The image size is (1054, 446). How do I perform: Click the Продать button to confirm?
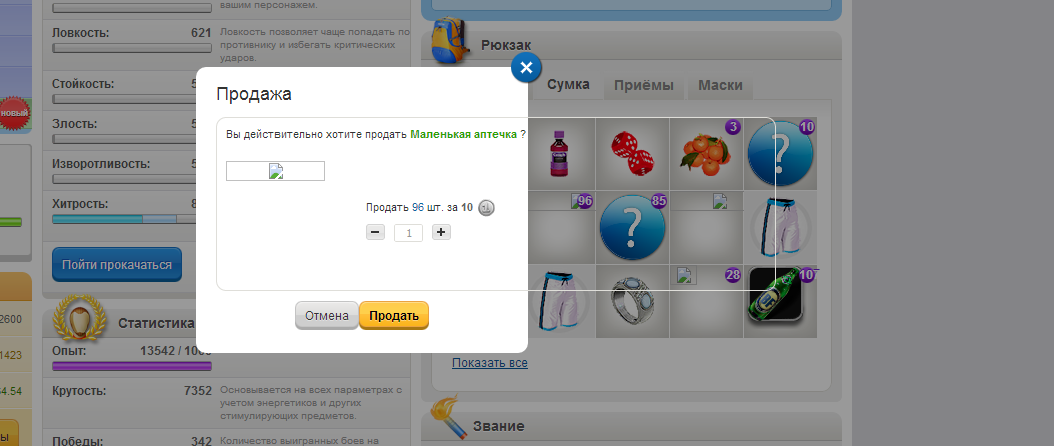(x=394, y=316)
